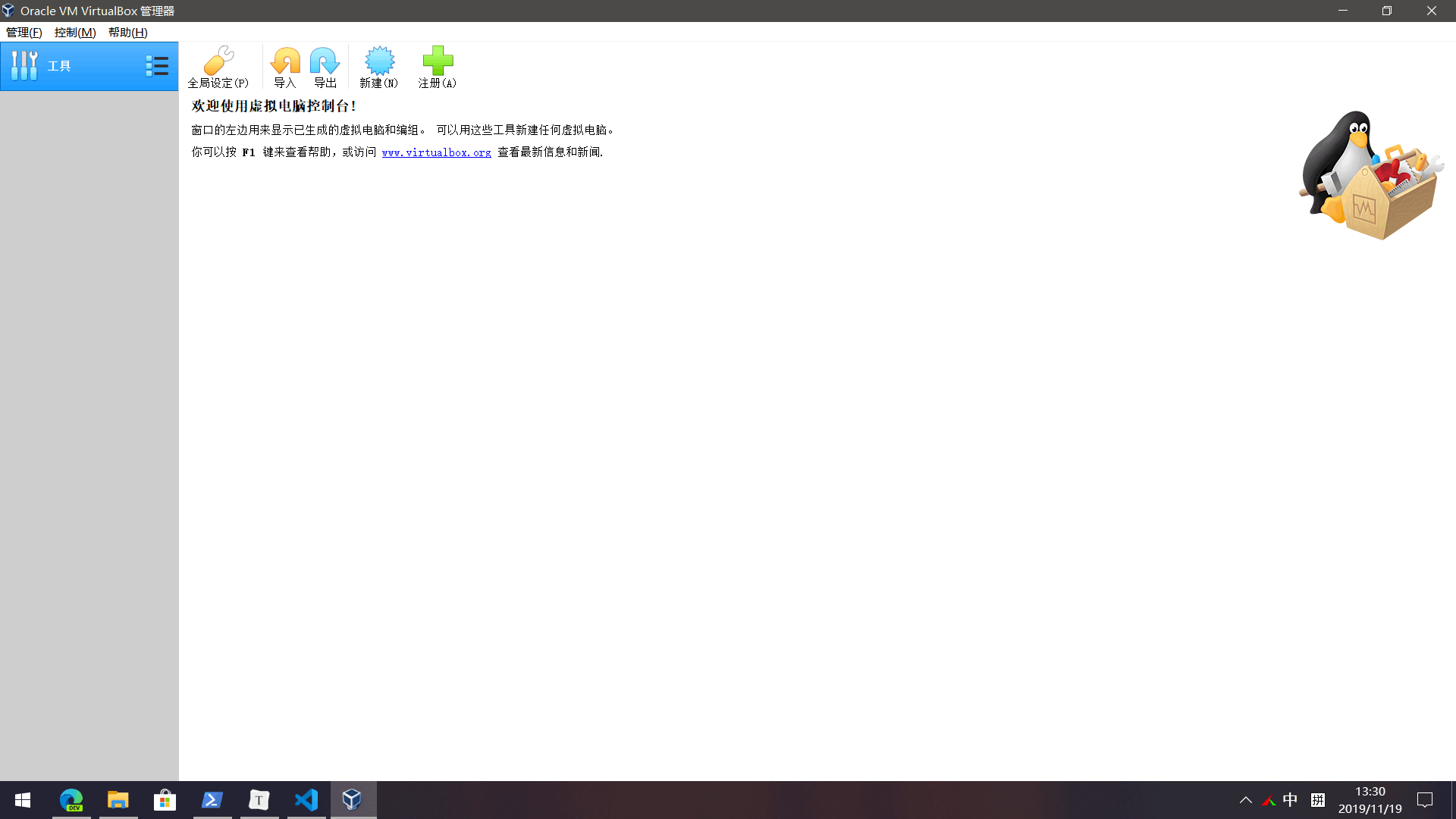Open PowerShell from the taskbar
1456x819 pixels.
(x=212, y=800)
